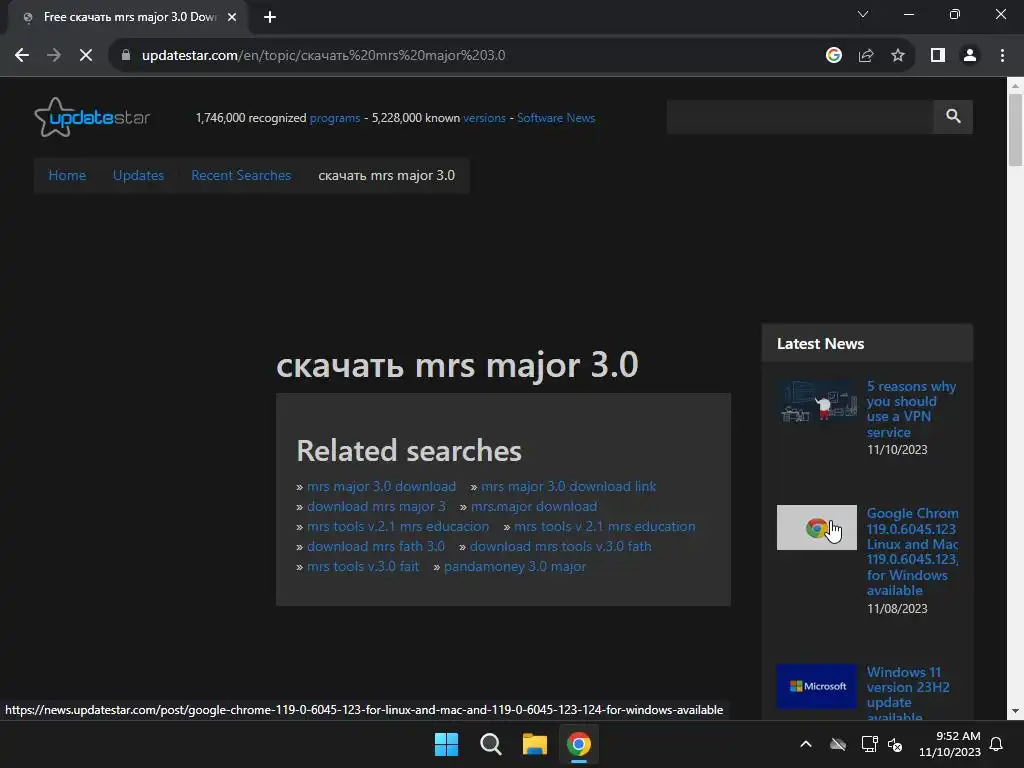Open the Updates menu item
This screenshot has width=1024, height=768.
click(x=138, y=176)
